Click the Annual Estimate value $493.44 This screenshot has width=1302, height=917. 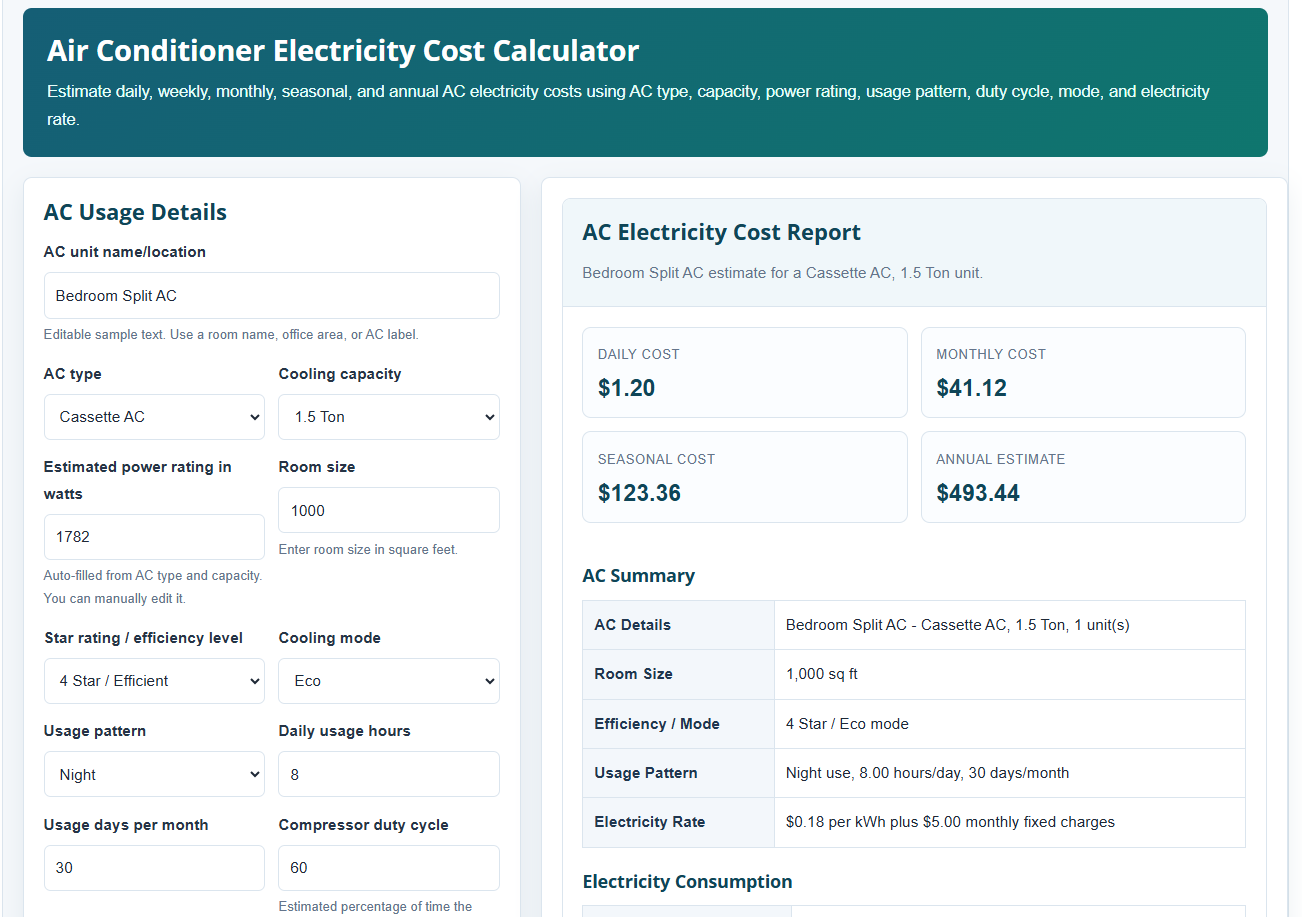click(978, 493)
